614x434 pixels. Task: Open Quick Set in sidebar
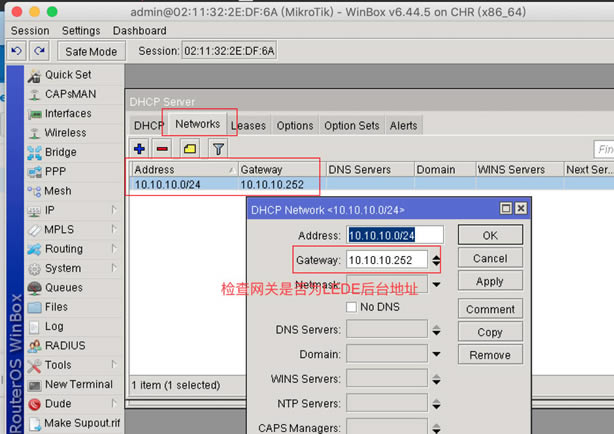tap(67, 74)
